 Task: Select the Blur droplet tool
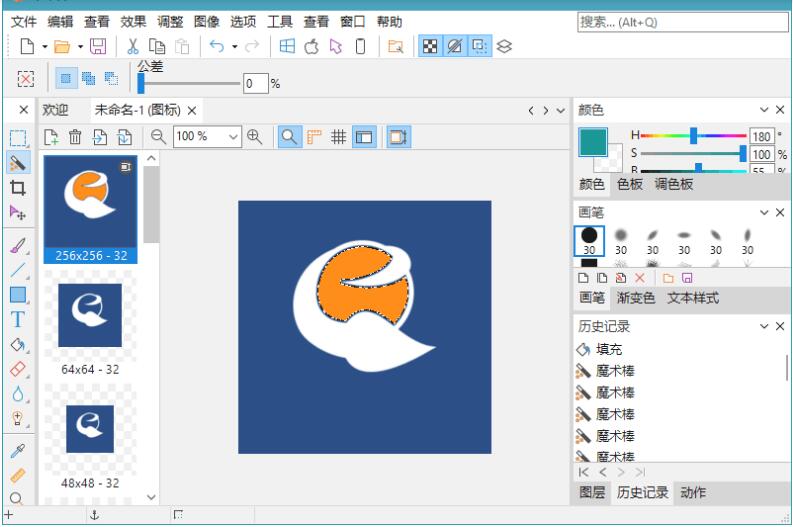click(x=18, y=393)
